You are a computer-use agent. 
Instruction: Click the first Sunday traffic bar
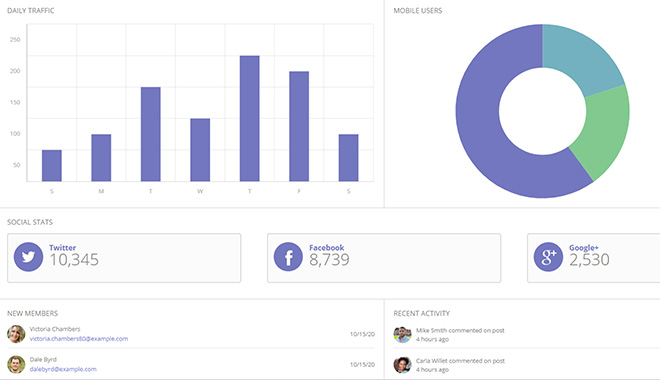pyautogui.click(x=52, y=165)
